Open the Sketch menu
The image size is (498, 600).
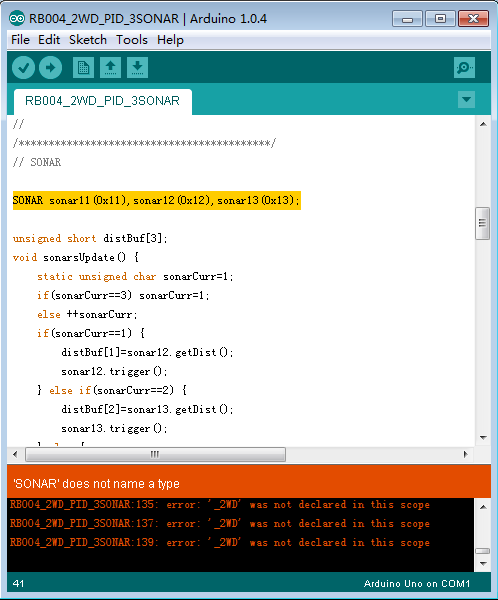88,40
